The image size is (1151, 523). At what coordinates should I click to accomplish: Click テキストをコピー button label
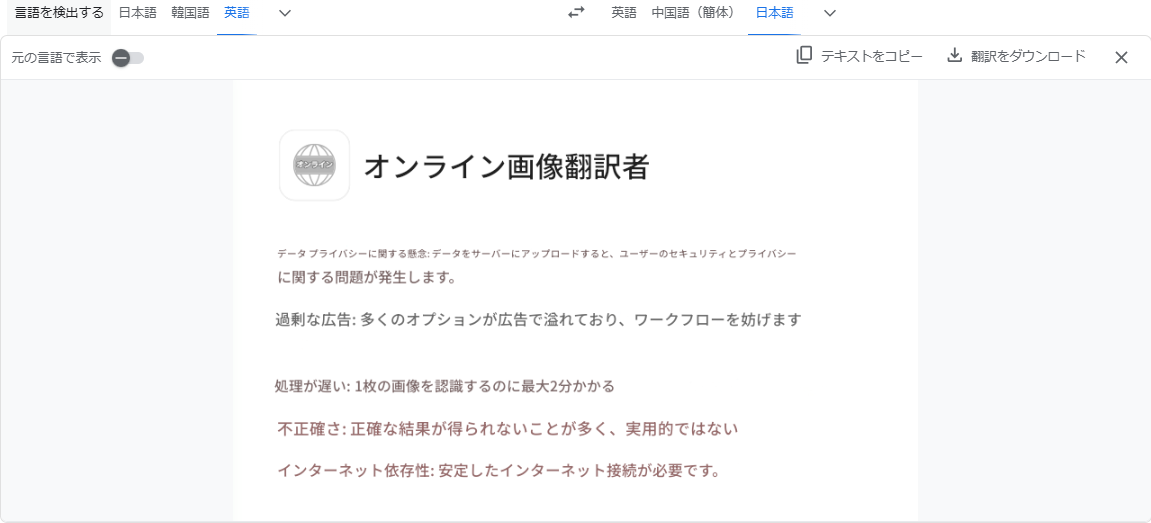[x=871, y=57]
